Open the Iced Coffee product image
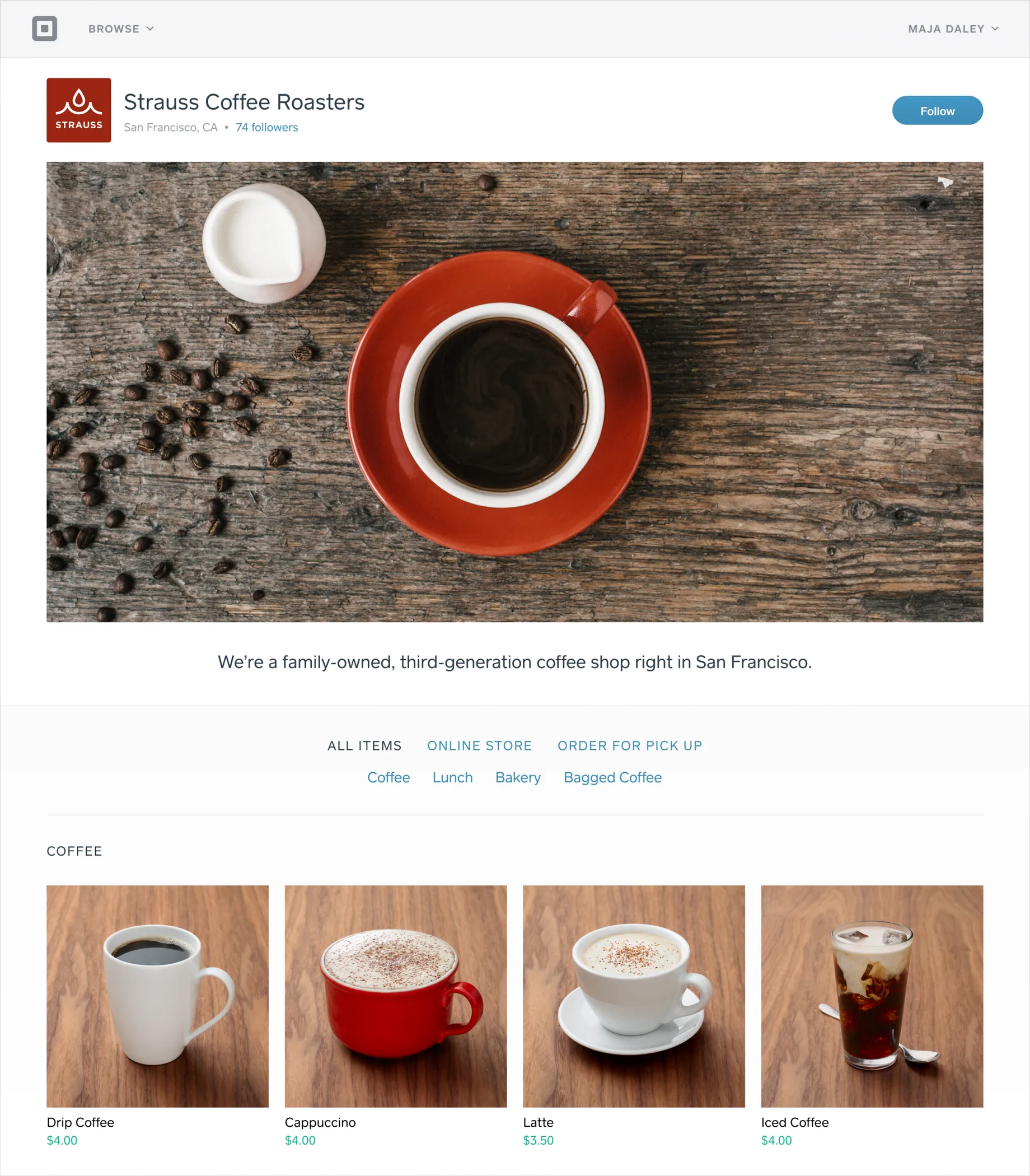 [872, 996]
